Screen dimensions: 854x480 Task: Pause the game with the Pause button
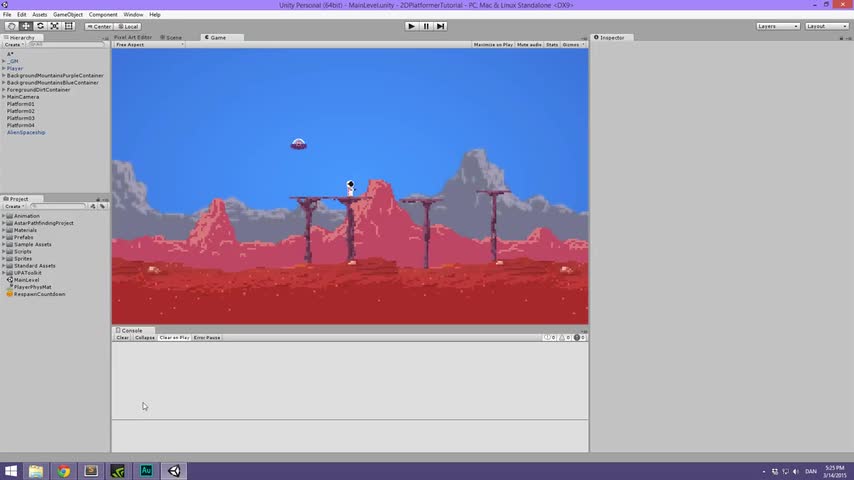click(x=426, y=26)
